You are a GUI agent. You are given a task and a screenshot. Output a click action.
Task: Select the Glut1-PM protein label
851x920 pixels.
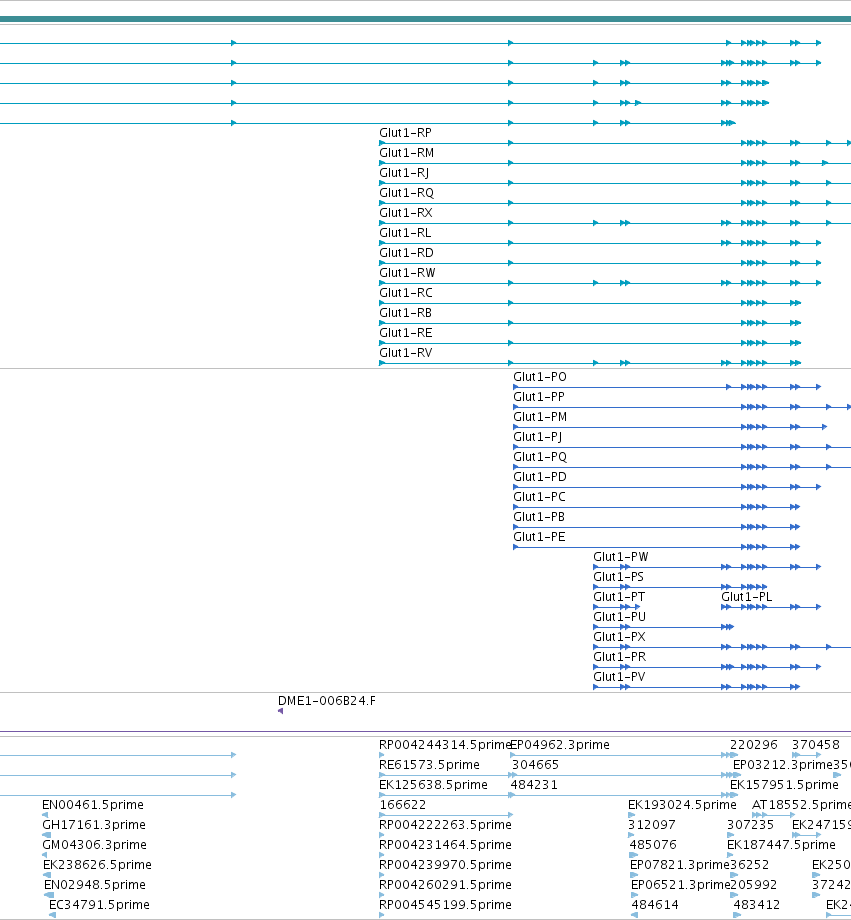point(540,417)
